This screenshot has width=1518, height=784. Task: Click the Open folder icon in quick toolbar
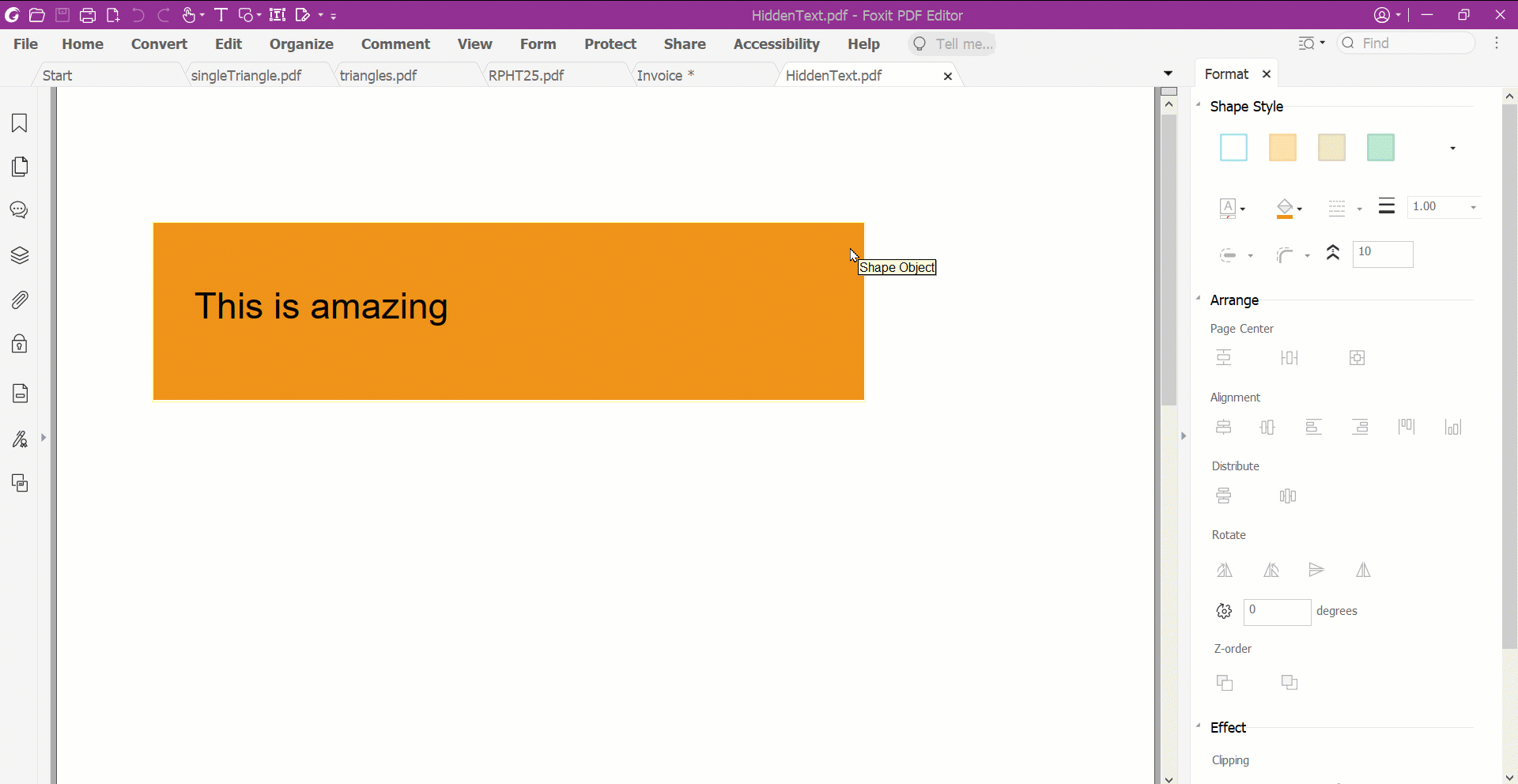click(36, 15)
